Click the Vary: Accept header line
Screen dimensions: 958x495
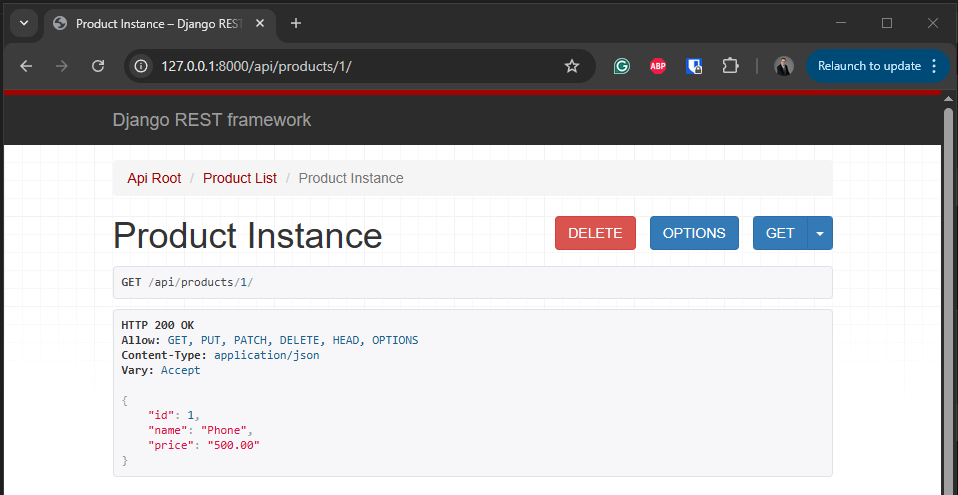[161, 370]
